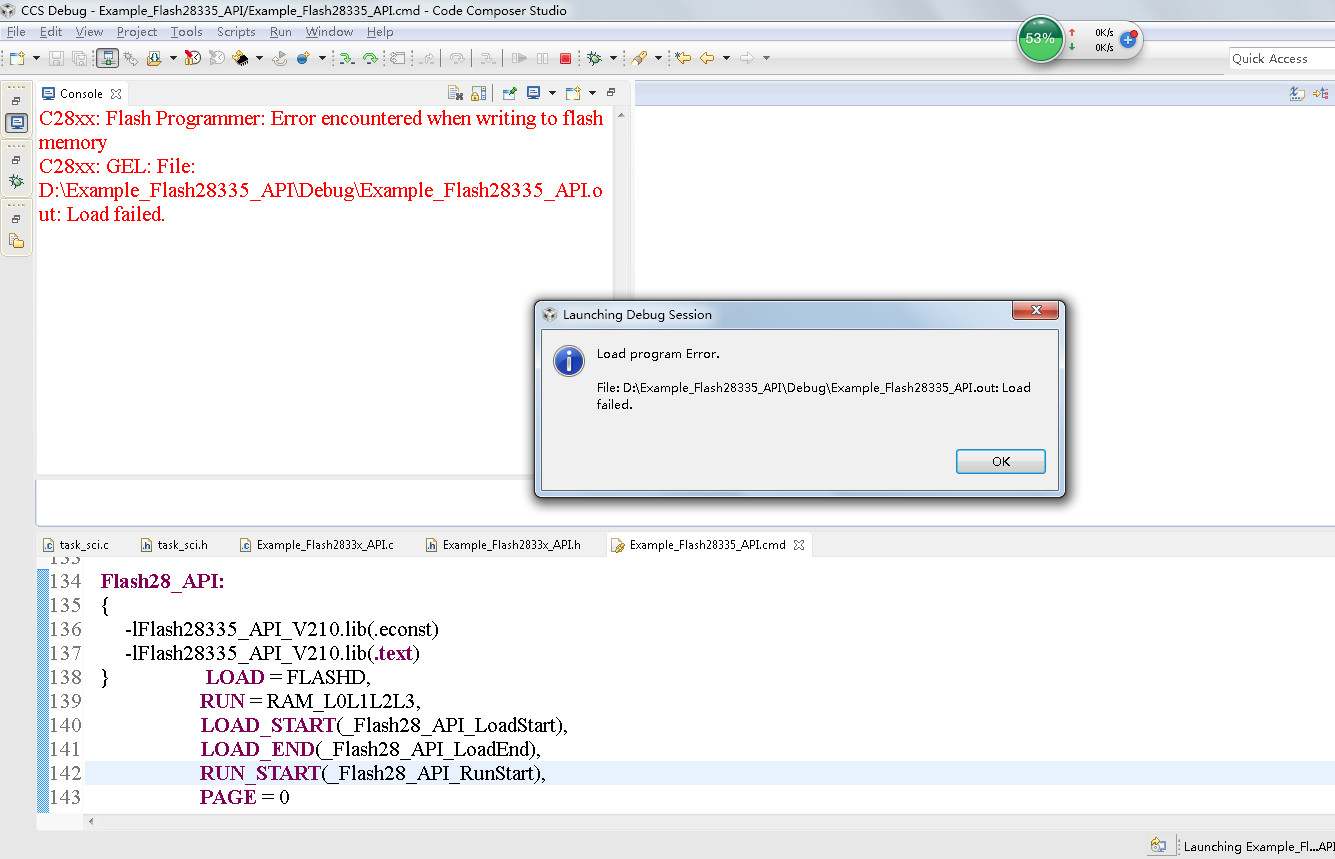This screenshot has width=1335, height=859.
Task: Toggle the Pin Console icon
Action: 509,93
